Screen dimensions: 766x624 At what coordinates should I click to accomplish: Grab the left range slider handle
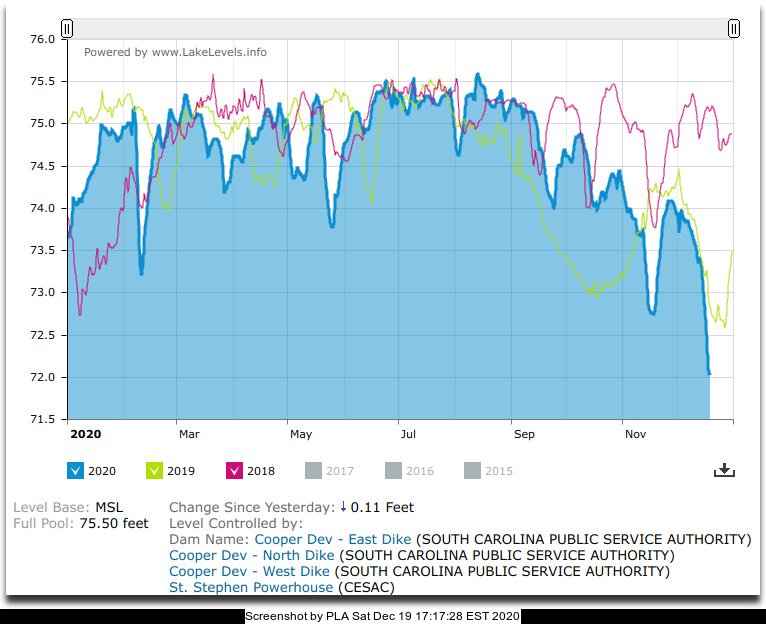(67, 28)
